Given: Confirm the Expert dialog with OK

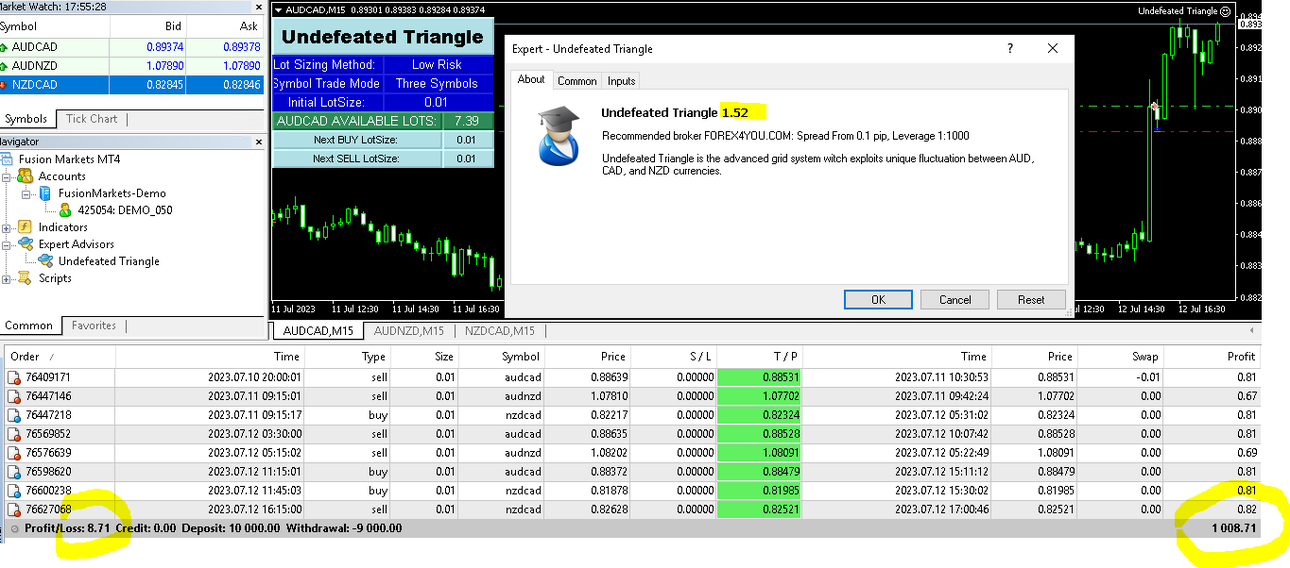Looking at the screenshot, I should click(x=878, y=299).
